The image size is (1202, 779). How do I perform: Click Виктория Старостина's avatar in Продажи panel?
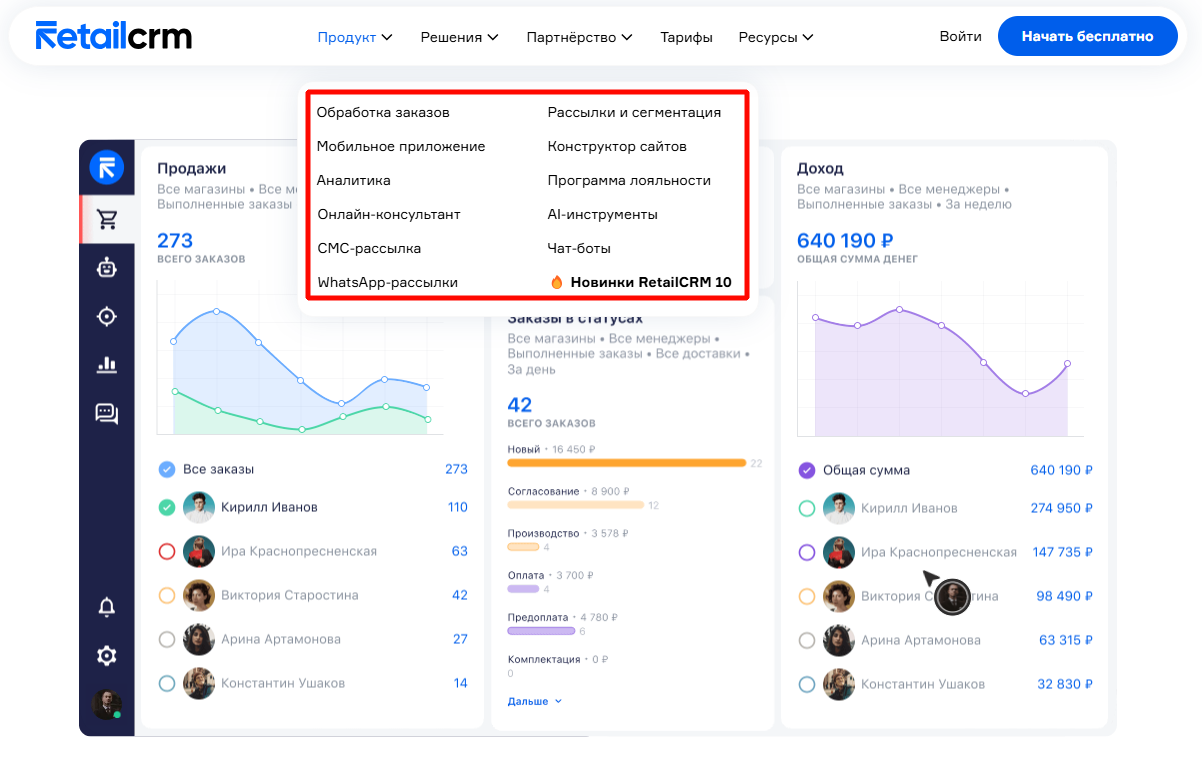click(199, 595)
